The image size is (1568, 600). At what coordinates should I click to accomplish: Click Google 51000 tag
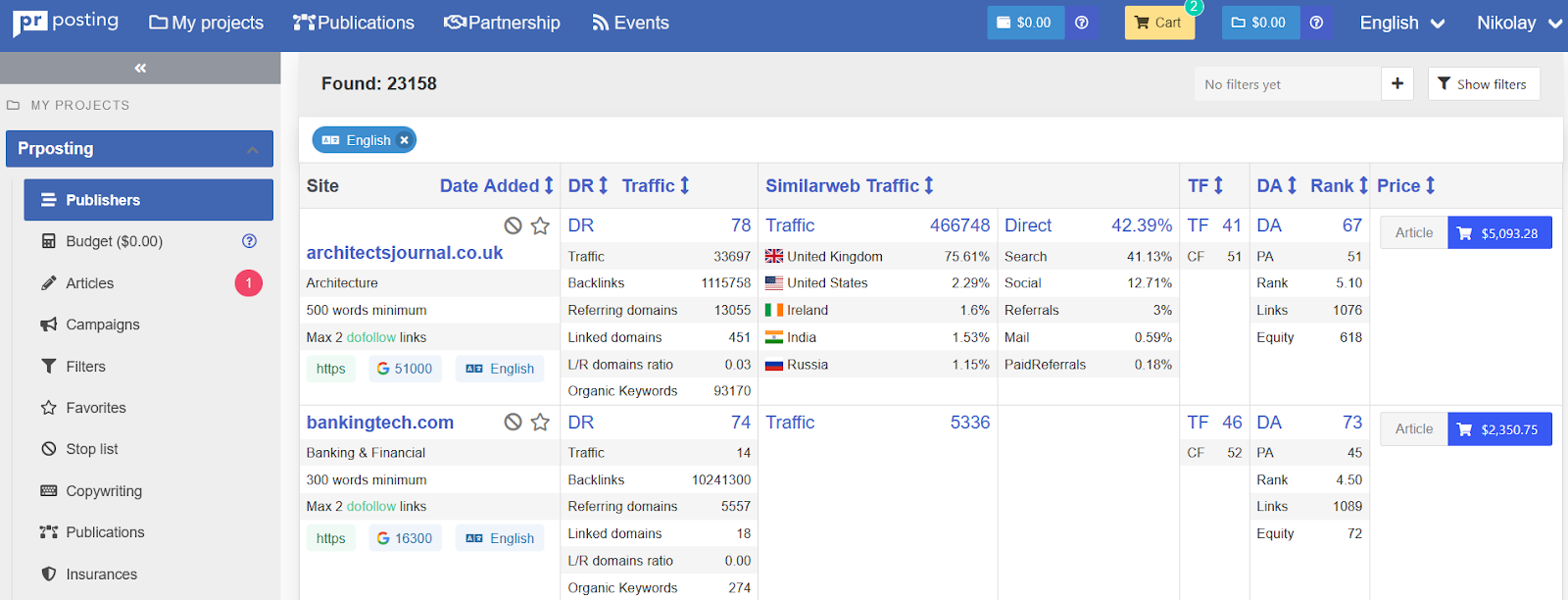point(405,369)
